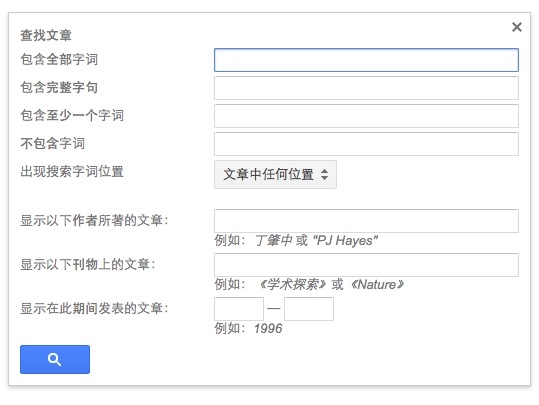Click into the 包含完整字句 input box

(x=366, y=88)
